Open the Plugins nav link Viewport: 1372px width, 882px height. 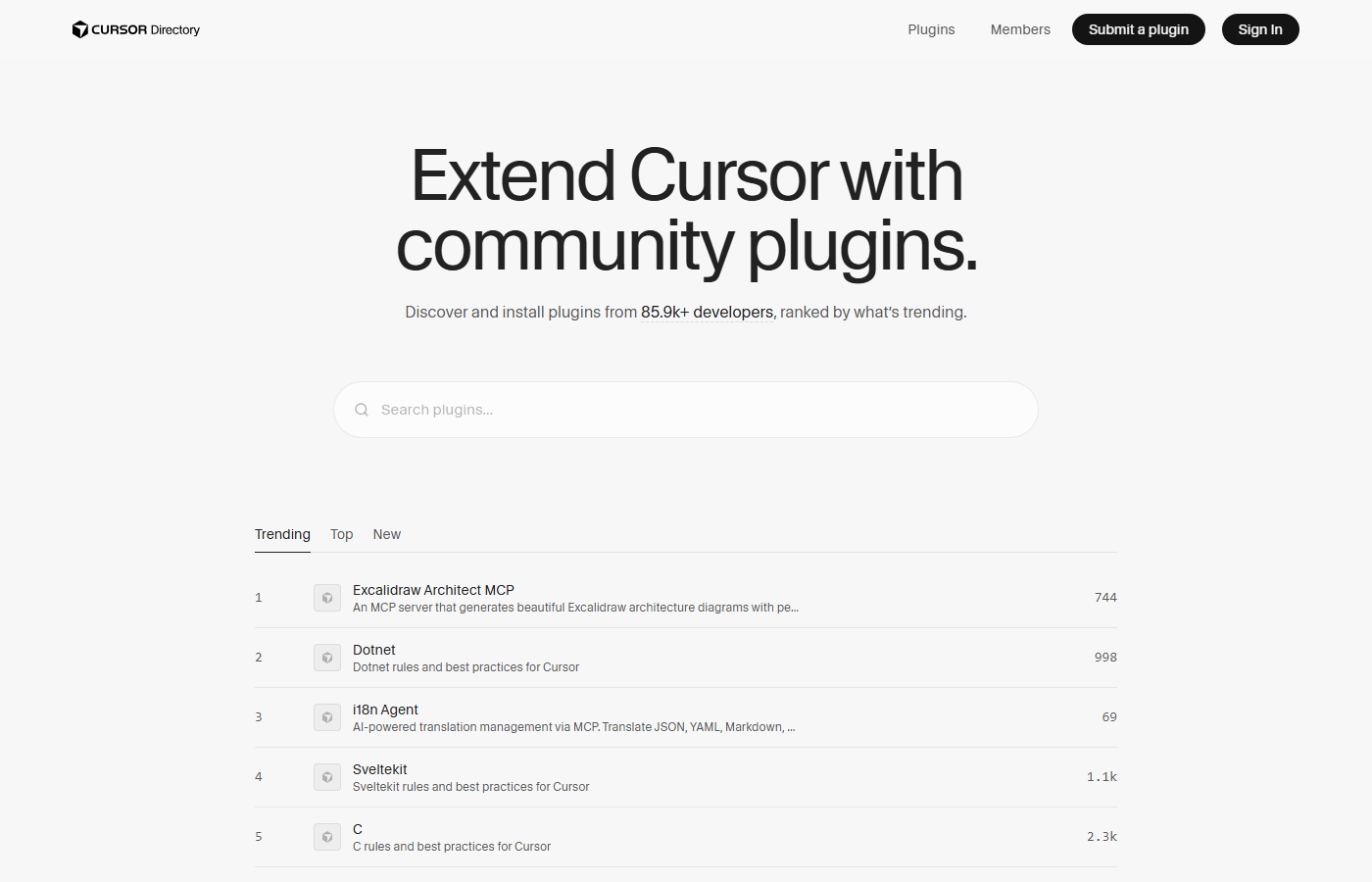click(931, 29)
